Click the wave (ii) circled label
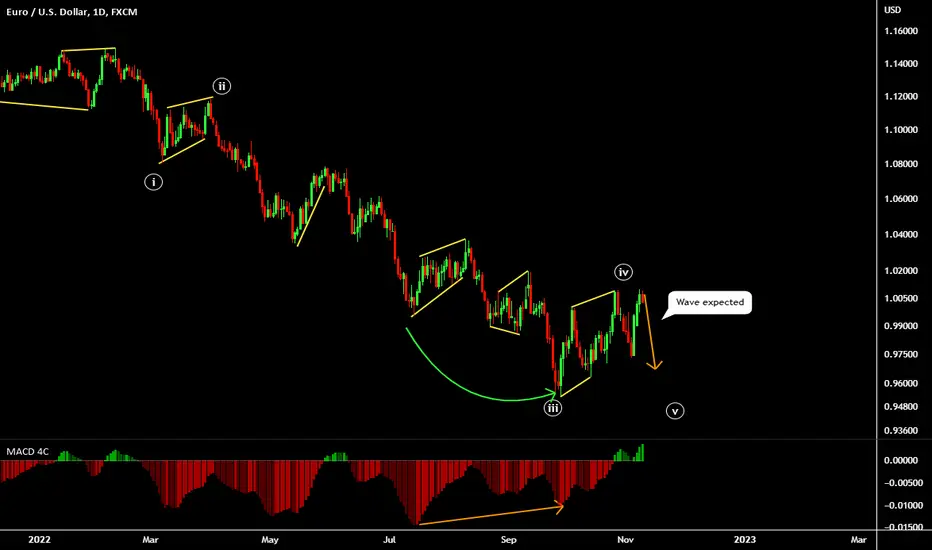 [x=222, y=86]
